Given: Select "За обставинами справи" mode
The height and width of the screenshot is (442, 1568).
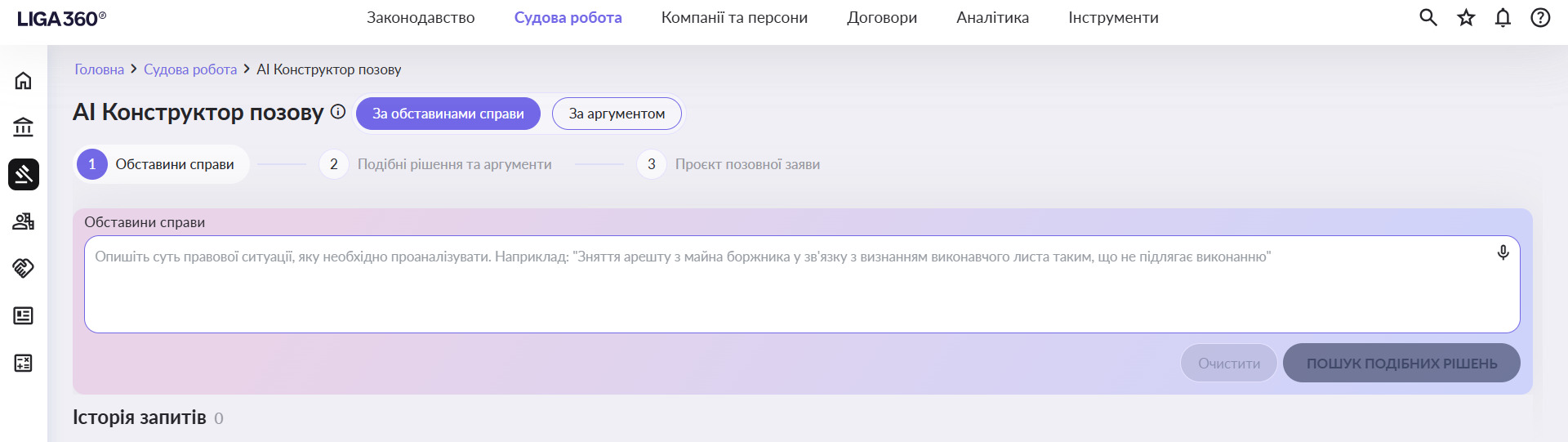Looking at the screenshot, I should click(448, 114).
